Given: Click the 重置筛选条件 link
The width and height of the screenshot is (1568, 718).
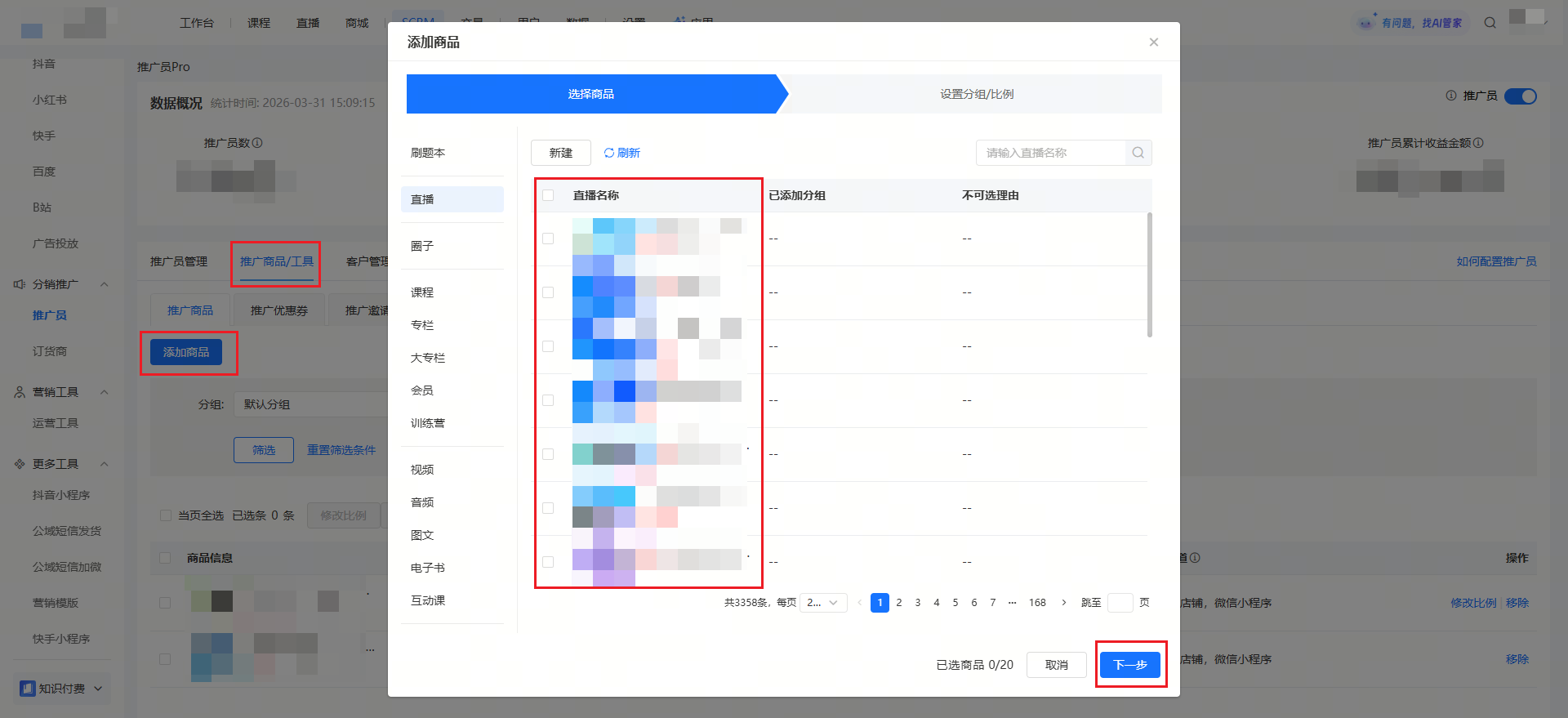Looking at the screenshot, I should click(x=341, y=450).
